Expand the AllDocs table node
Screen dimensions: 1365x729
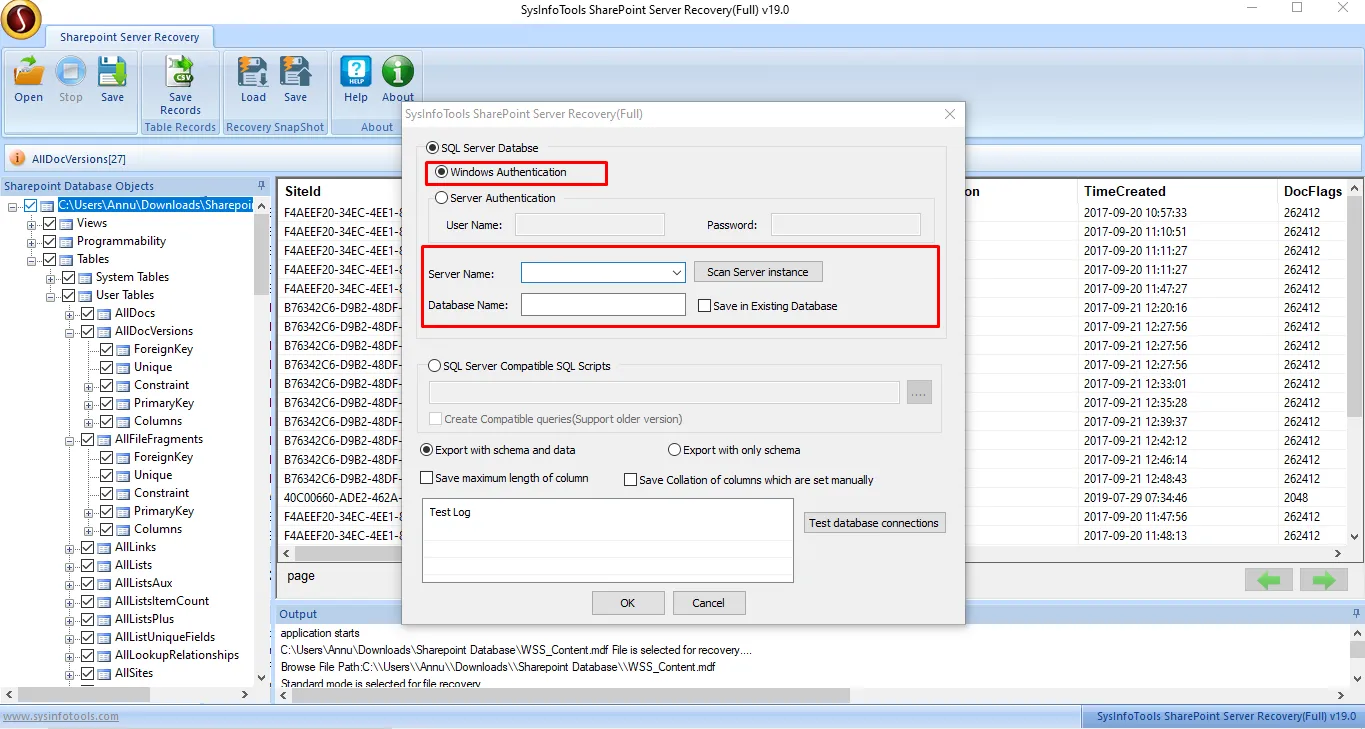click(70, 313)
